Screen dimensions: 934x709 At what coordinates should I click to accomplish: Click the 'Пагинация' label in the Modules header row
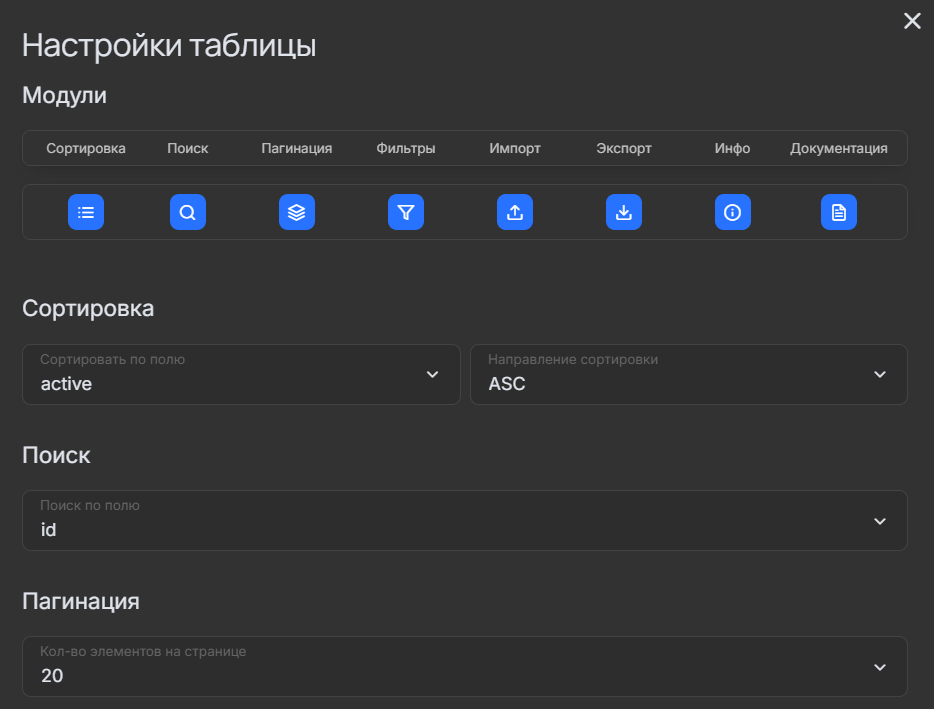click(x=297, y=148)
